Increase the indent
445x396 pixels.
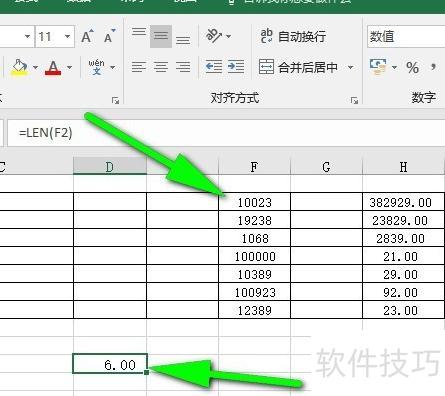236,67
